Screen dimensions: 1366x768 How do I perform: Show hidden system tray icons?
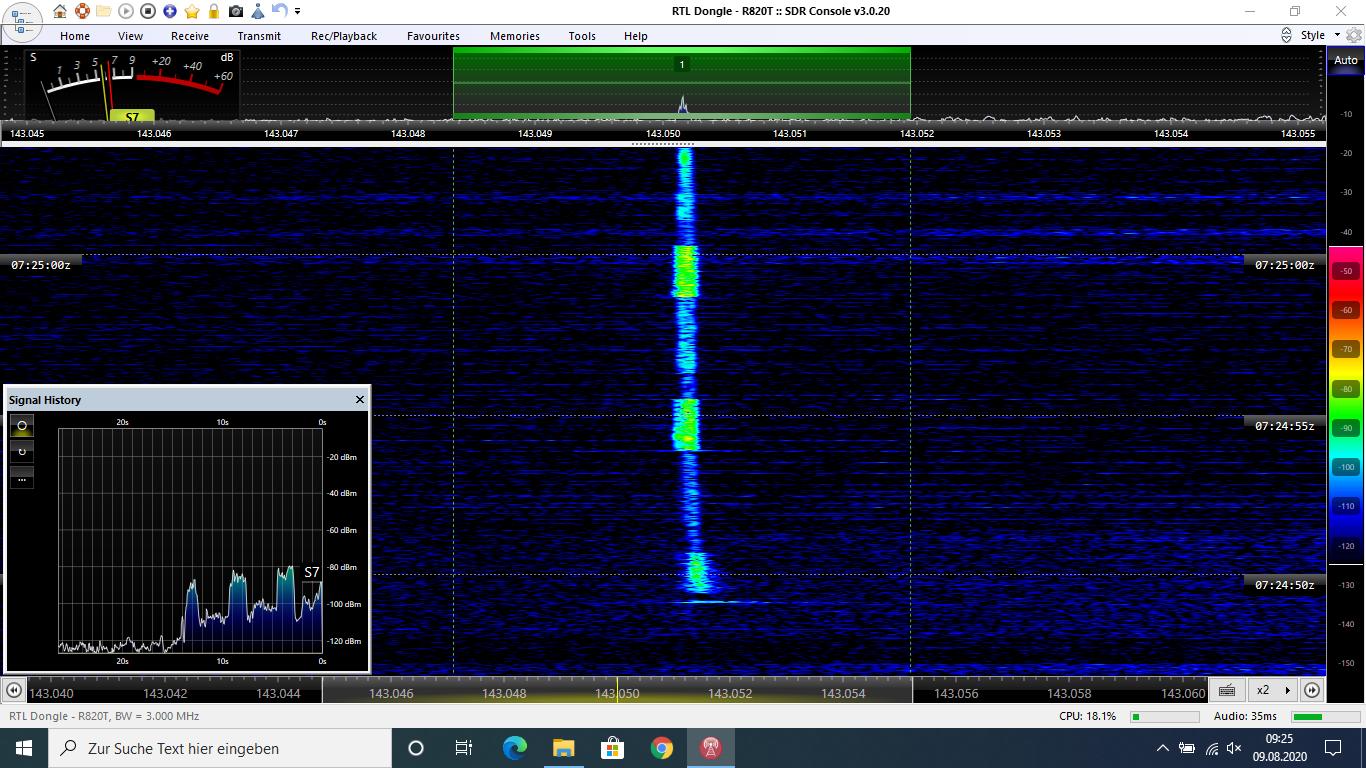point(1162,748)
